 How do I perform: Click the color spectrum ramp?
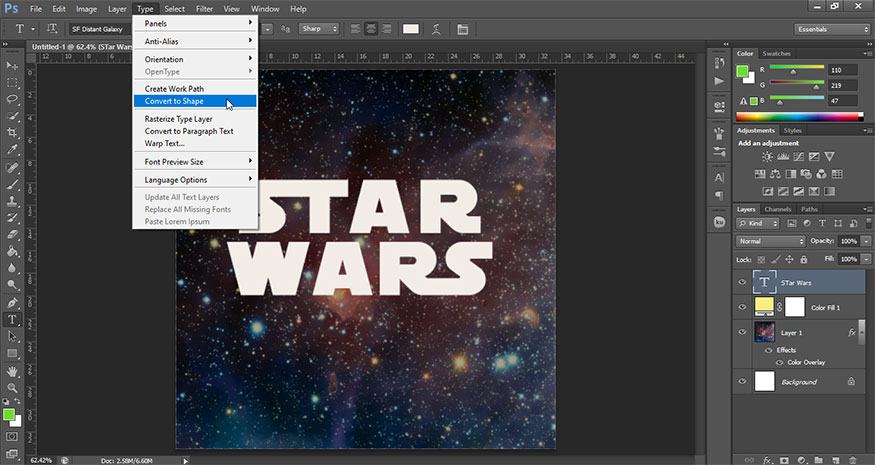799,117
